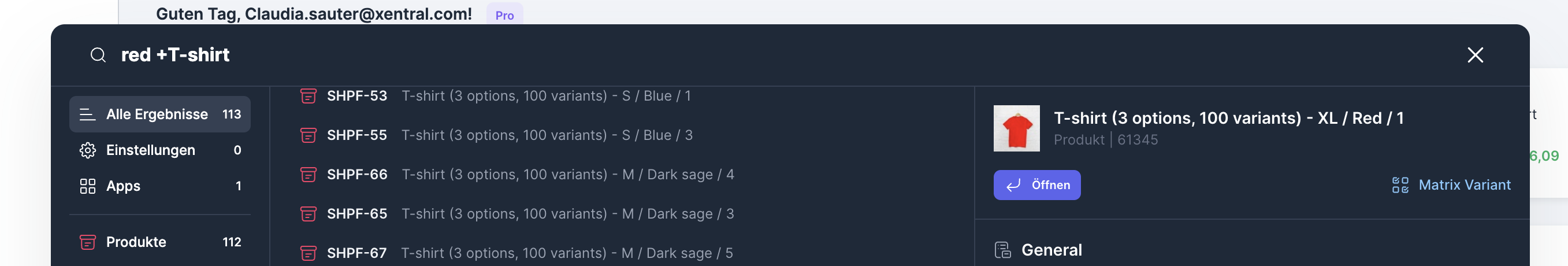Screen dimensions: 1568x266
Task: Click the red T-shirt product thumbnail
Action: coord(1016,128)
